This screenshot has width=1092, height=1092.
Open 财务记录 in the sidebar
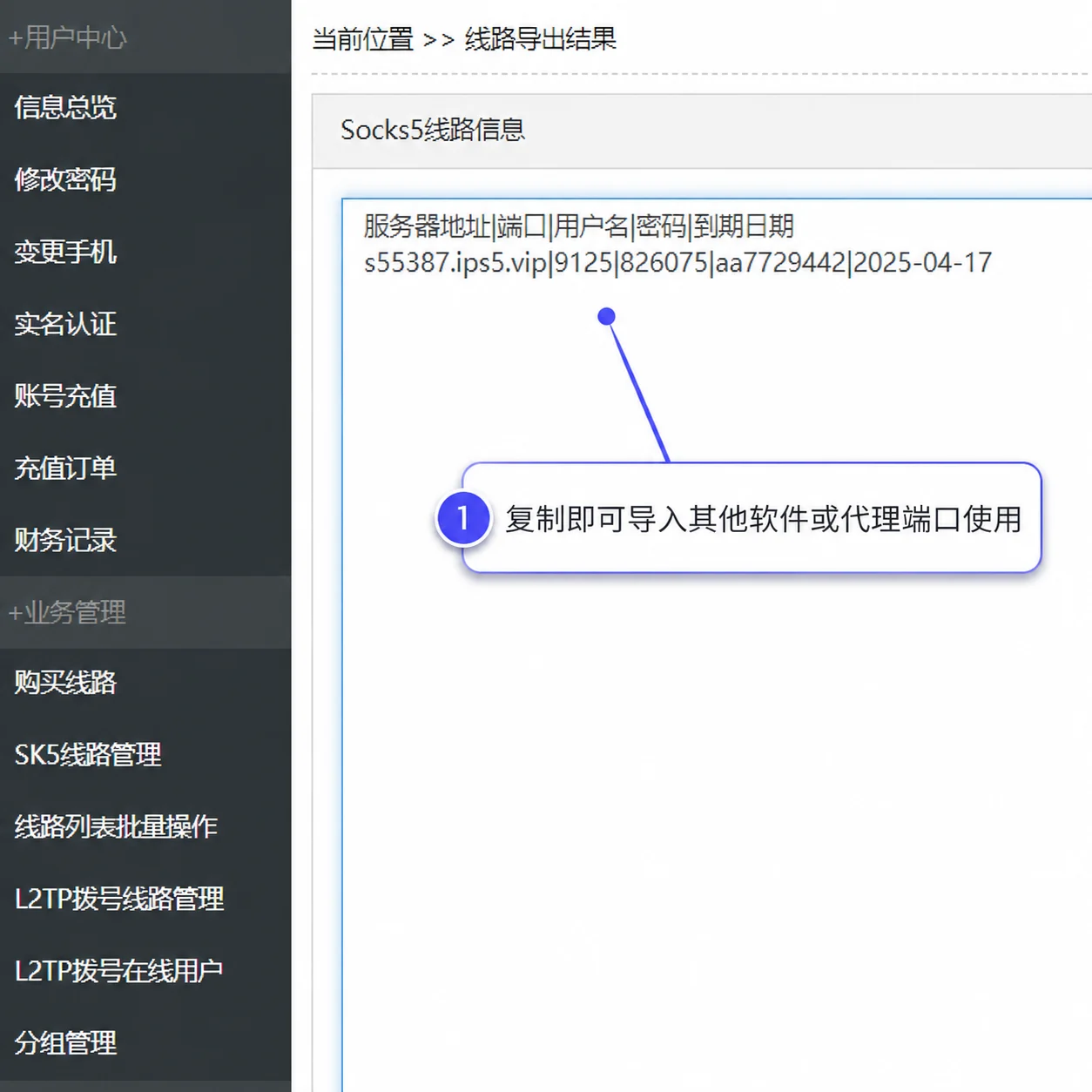pyautogui.click(x=65, y=540)
